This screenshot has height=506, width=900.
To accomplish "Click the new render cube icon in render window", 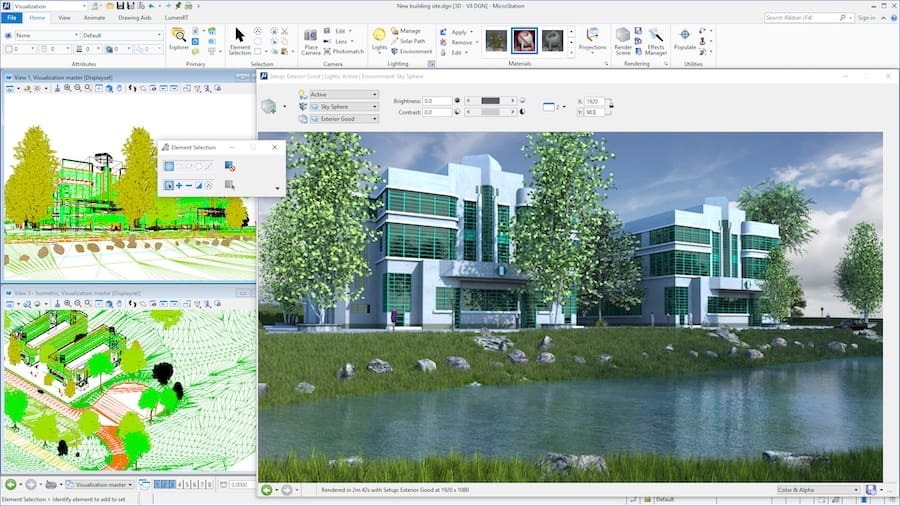I will [269, 106].
